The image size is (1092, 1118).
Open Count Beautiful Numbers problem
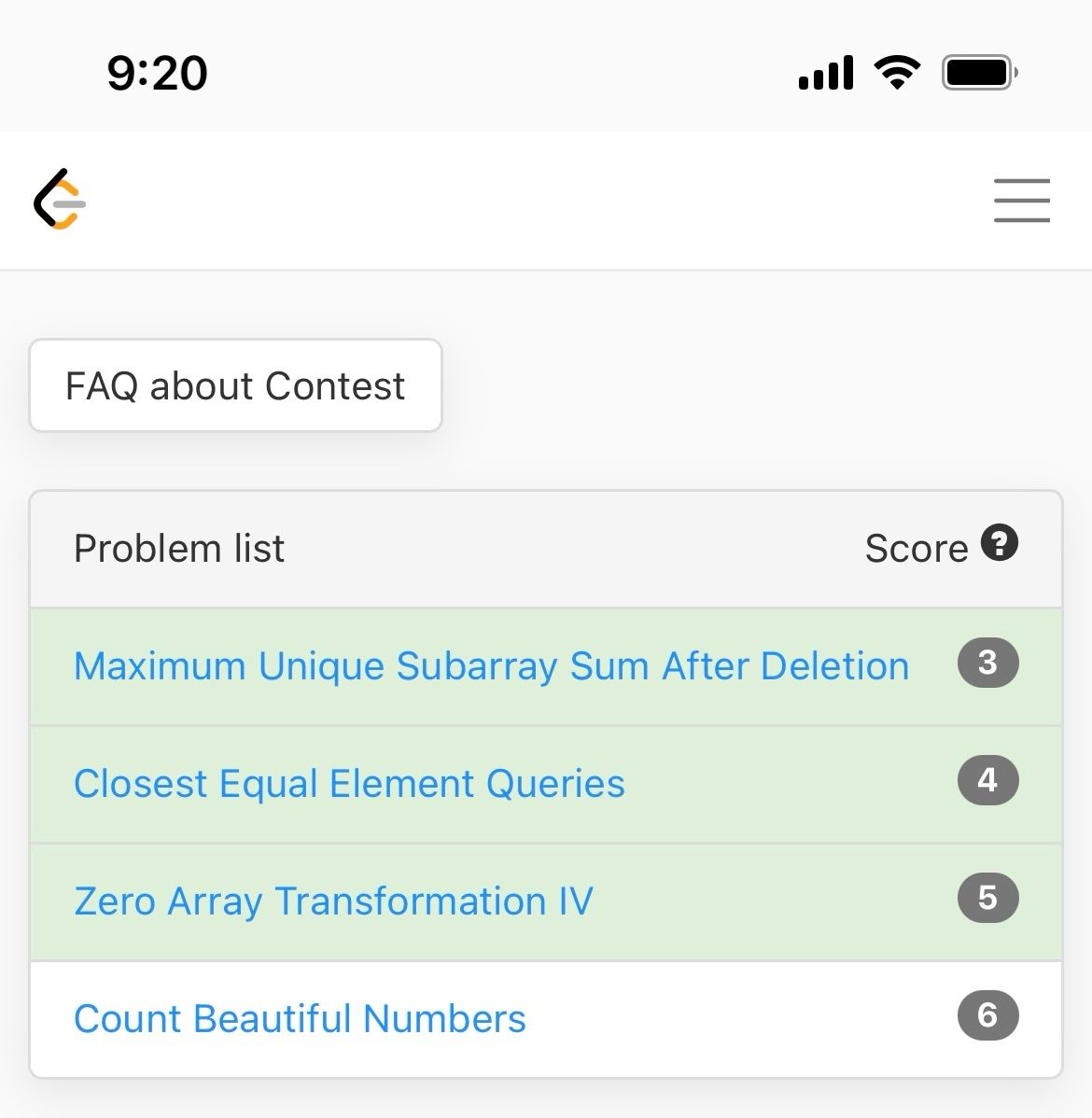point(300,1018)
